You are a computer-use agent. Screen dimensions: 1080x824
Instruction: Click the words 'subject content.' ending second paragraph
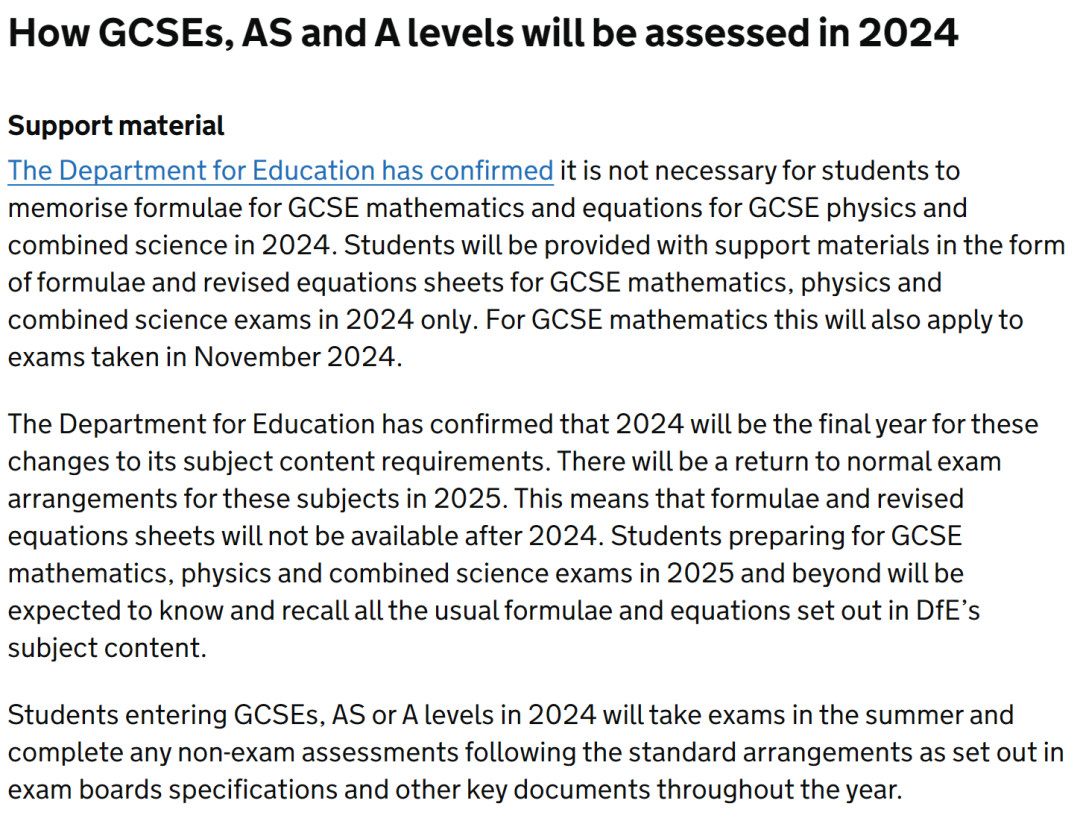pos(107,648)
